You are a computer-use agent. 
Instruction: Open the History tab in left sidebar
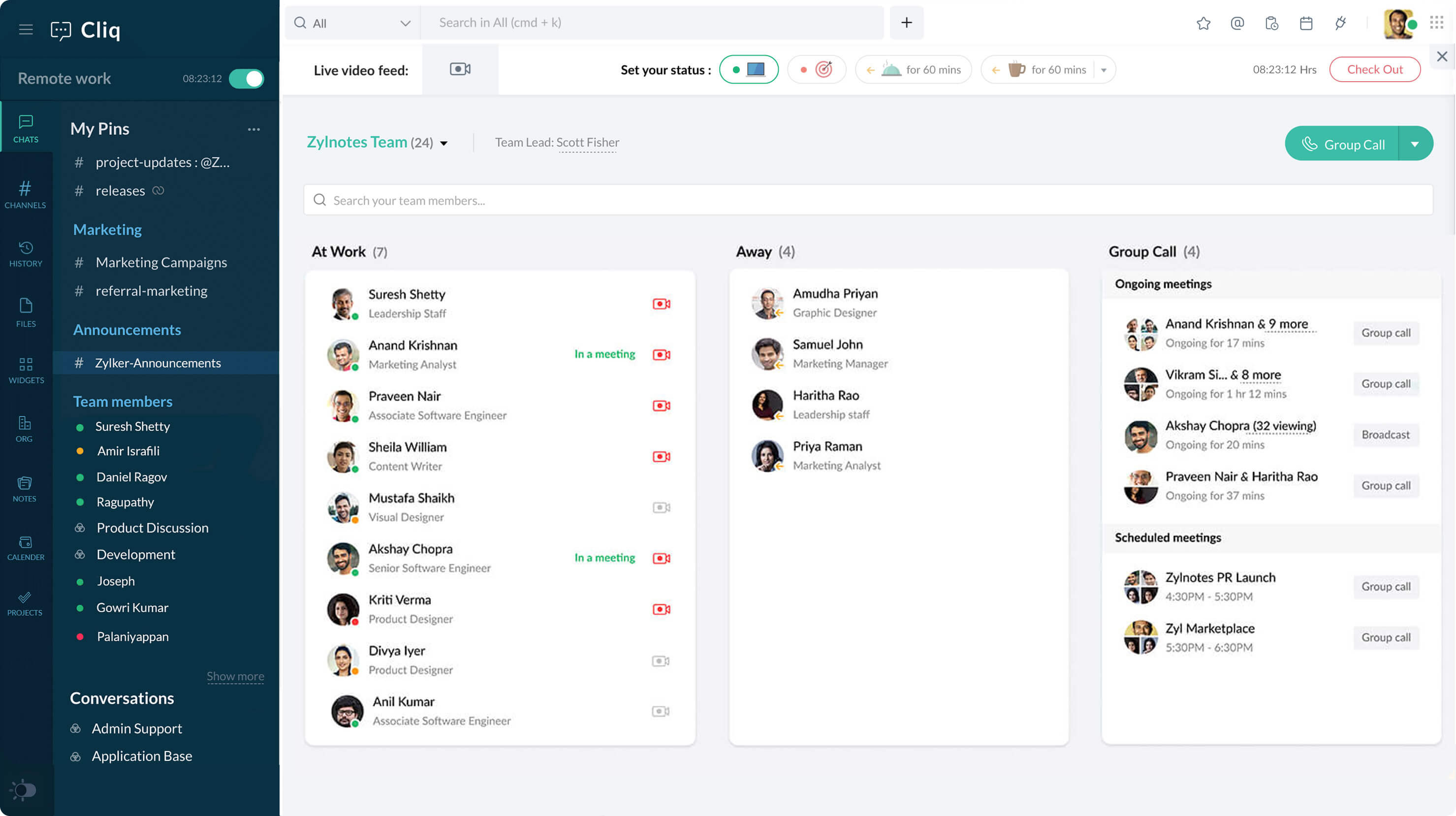tap(26, 254)
